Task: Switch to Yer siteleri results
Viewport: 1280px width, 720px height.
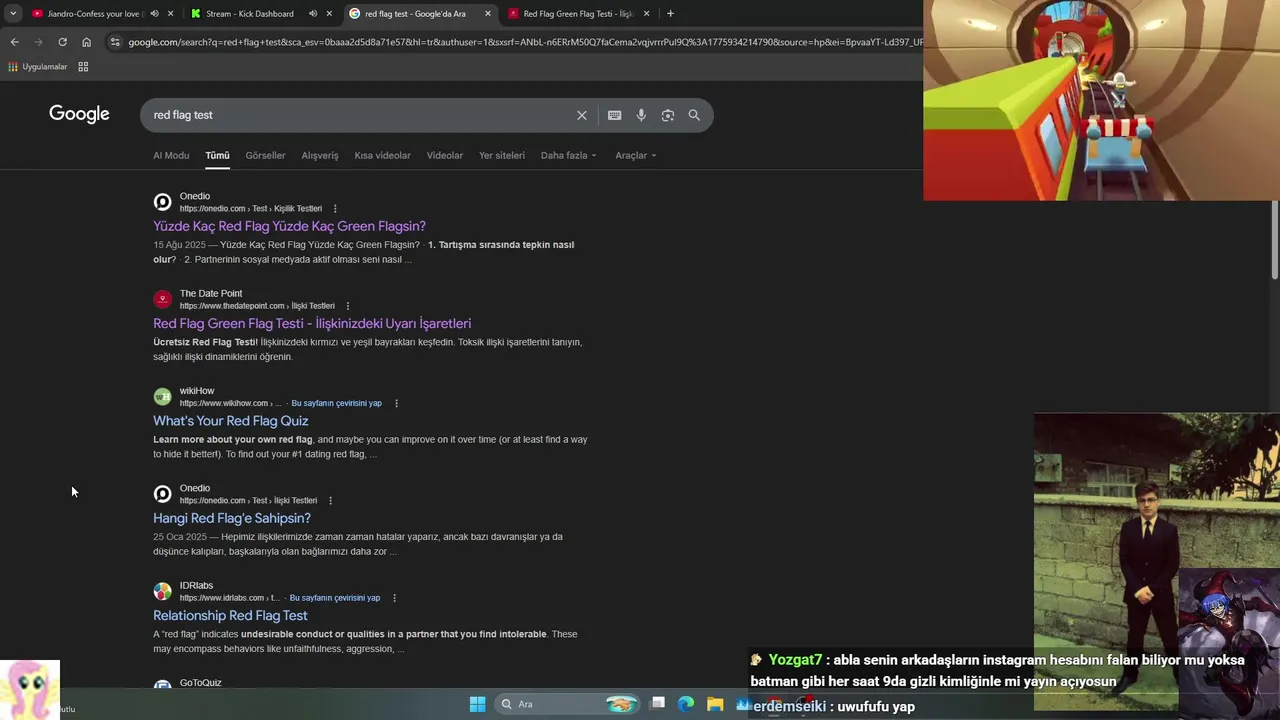Action: [502, 155]
